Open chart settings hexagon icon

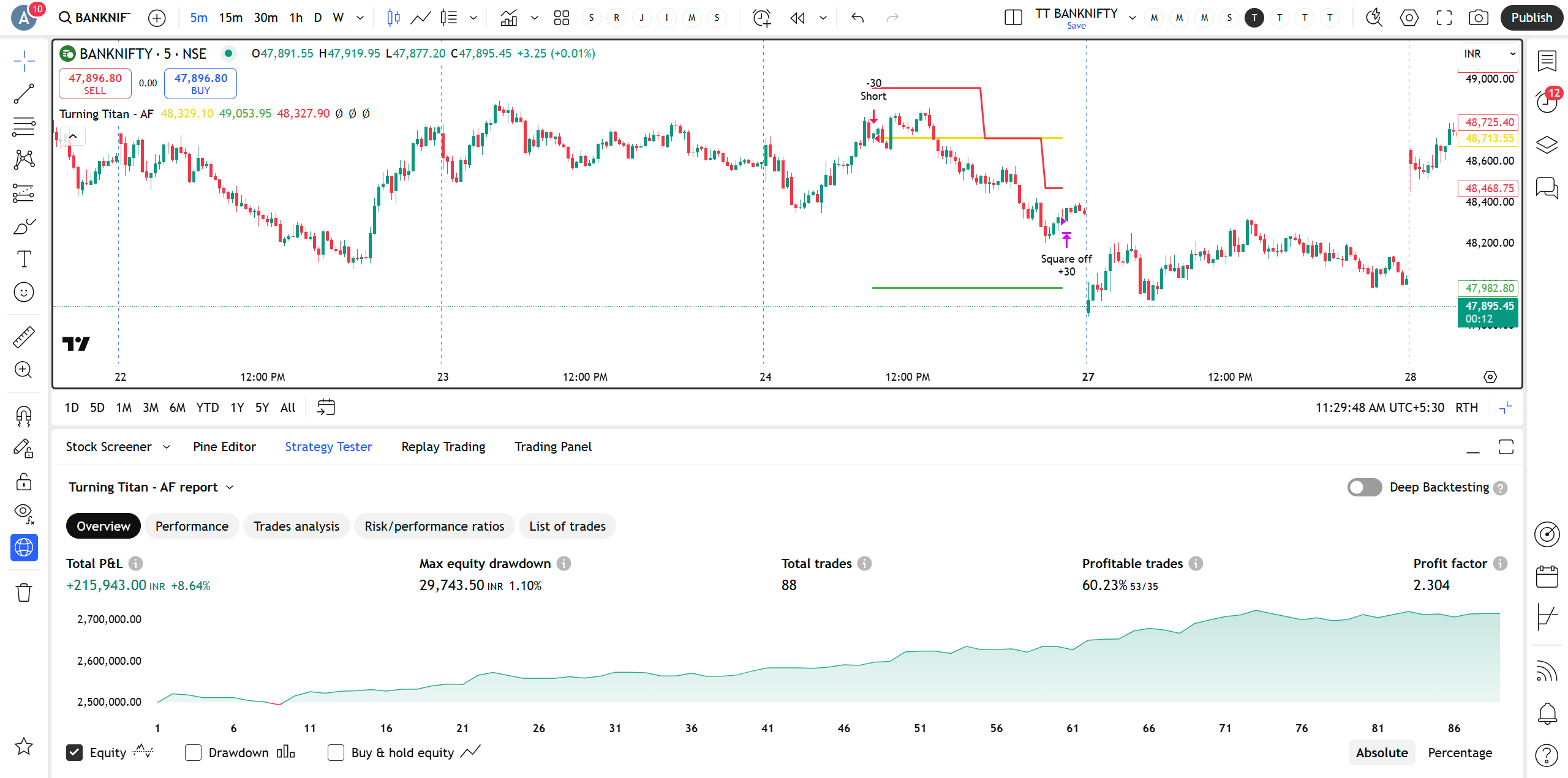[1409, 18]
